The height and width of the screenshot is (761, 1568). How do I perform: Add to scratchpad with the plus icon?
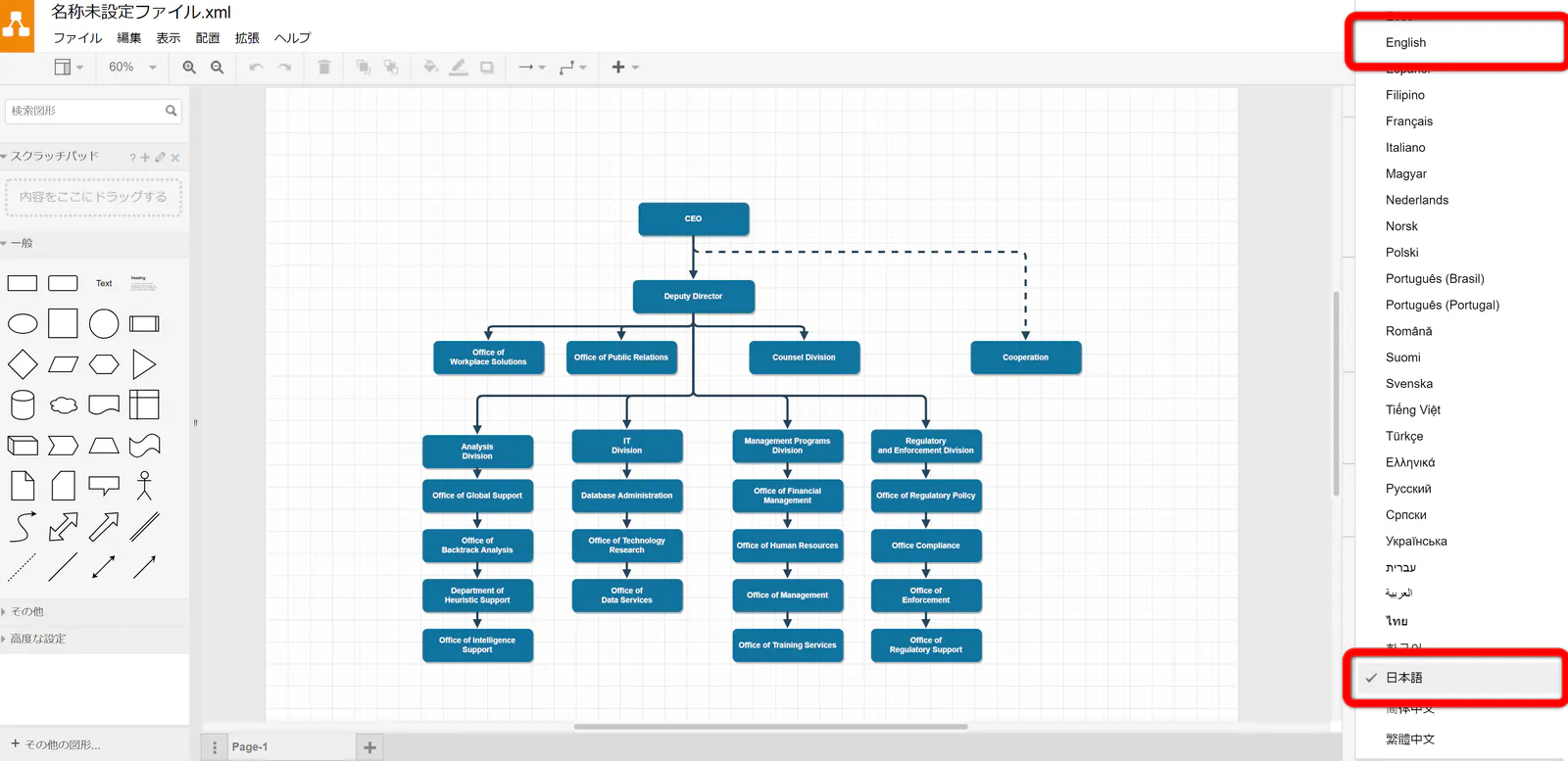click(x=145, y=157)
